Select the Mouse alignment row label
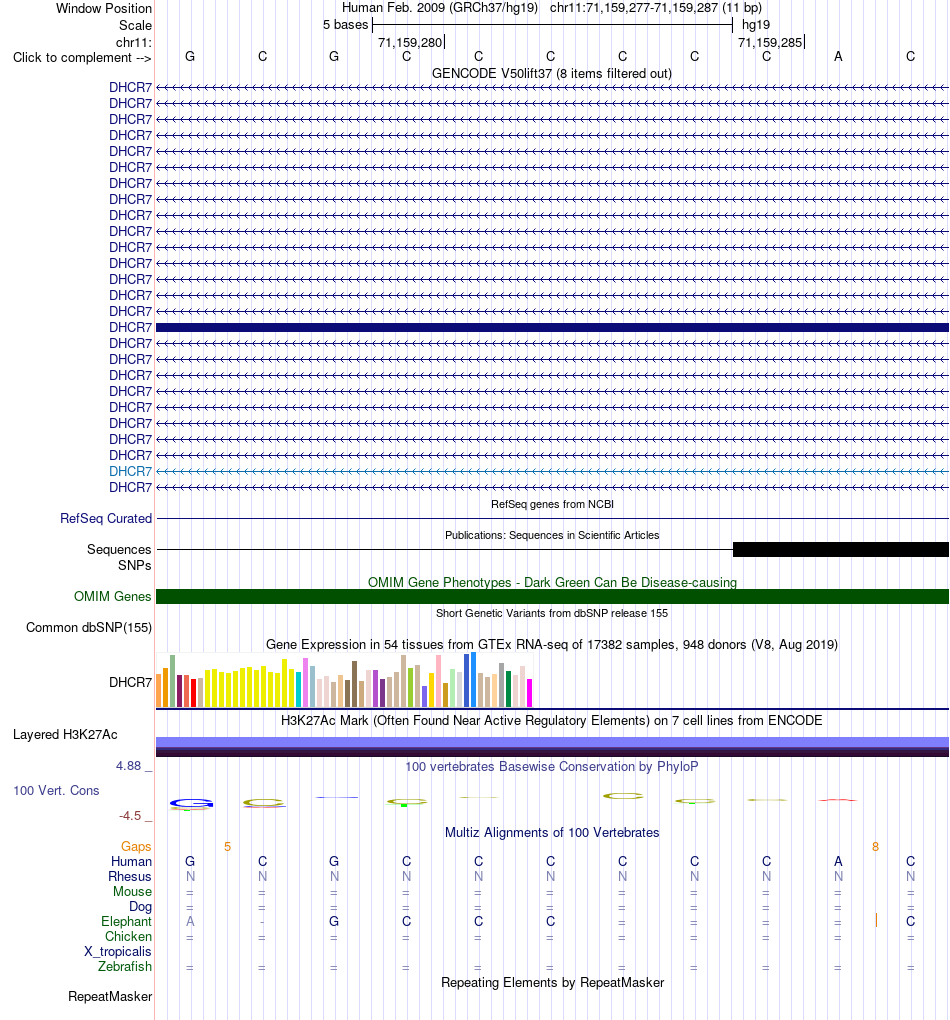950x1020 pixels. pyautogui.click(x=132, y=891)
